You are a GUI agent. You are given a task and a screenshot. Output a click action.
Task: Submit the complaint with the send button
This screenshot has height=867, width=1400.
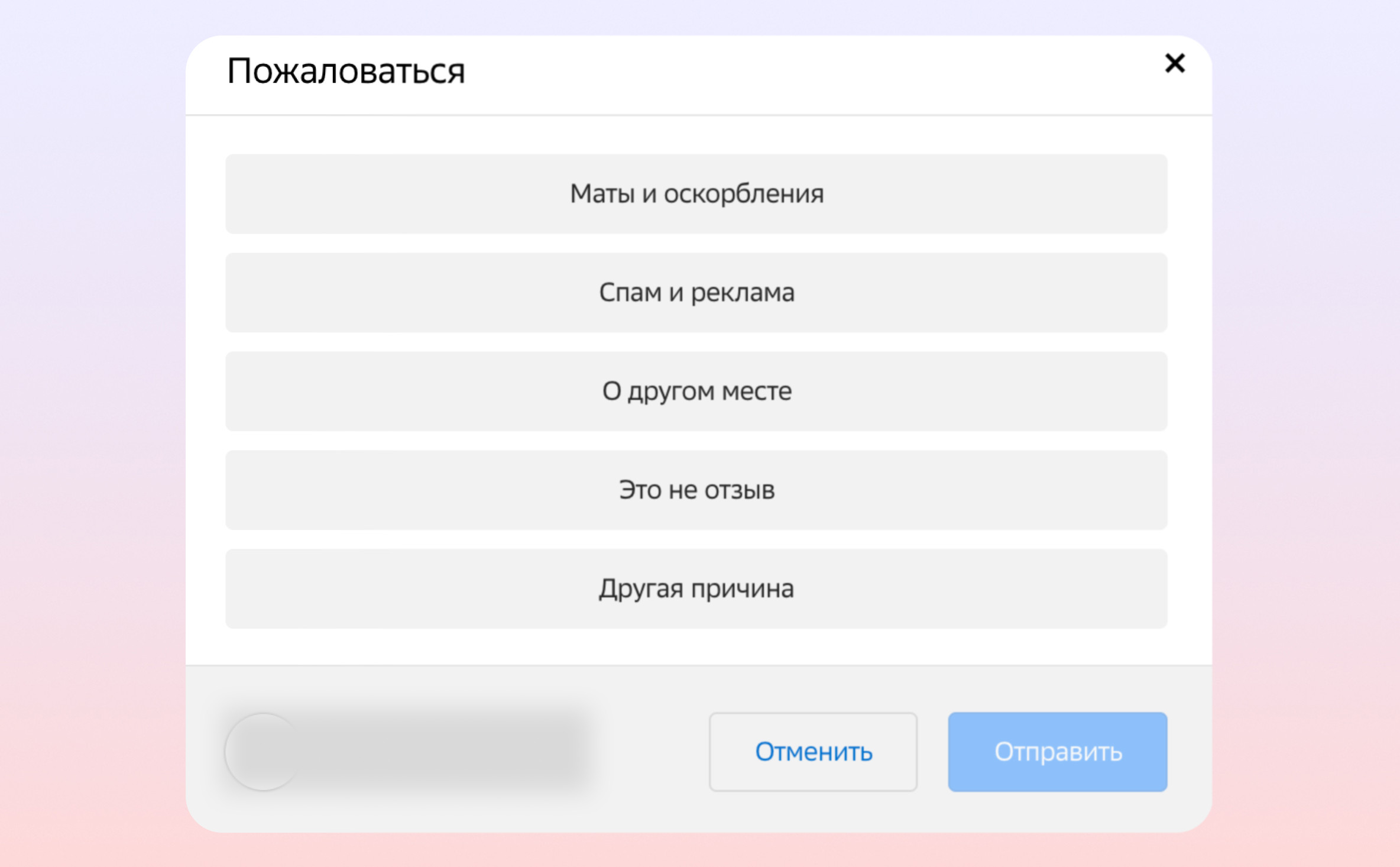pyautogui.click(x=1057, y=752)
